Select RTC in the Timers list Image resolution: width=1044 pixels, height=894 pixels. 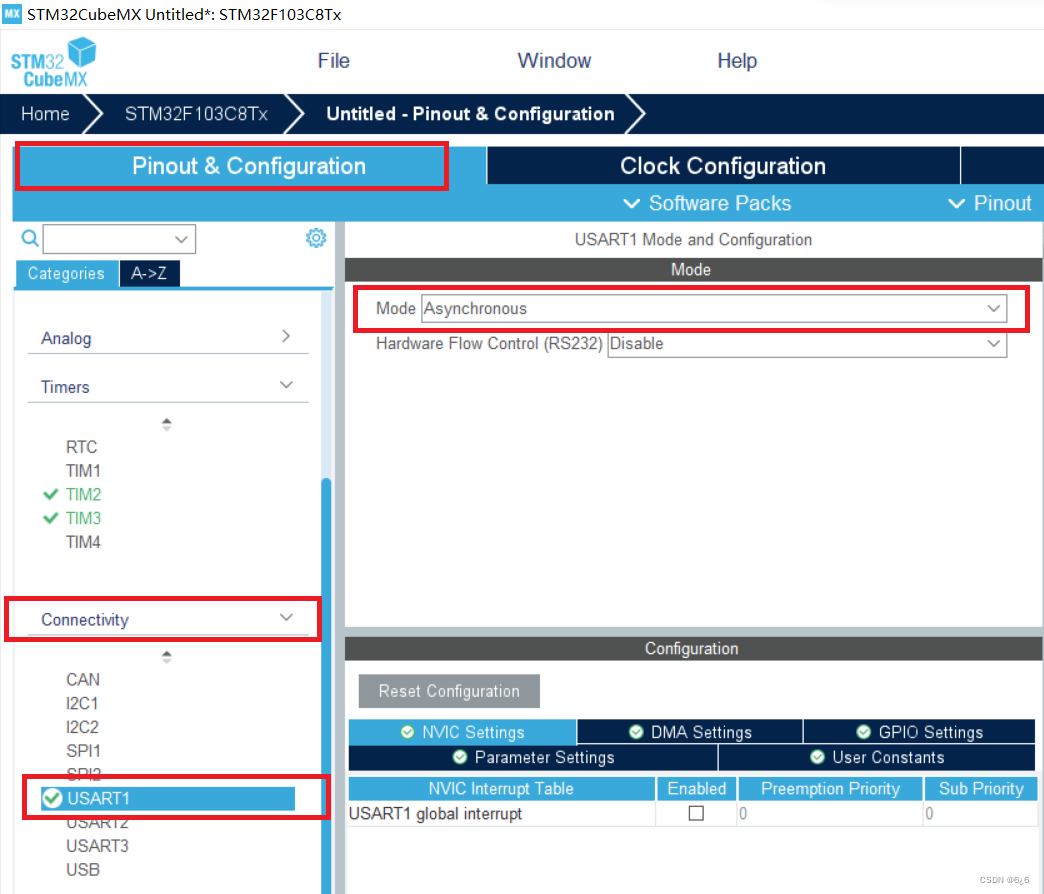point(81,447)
